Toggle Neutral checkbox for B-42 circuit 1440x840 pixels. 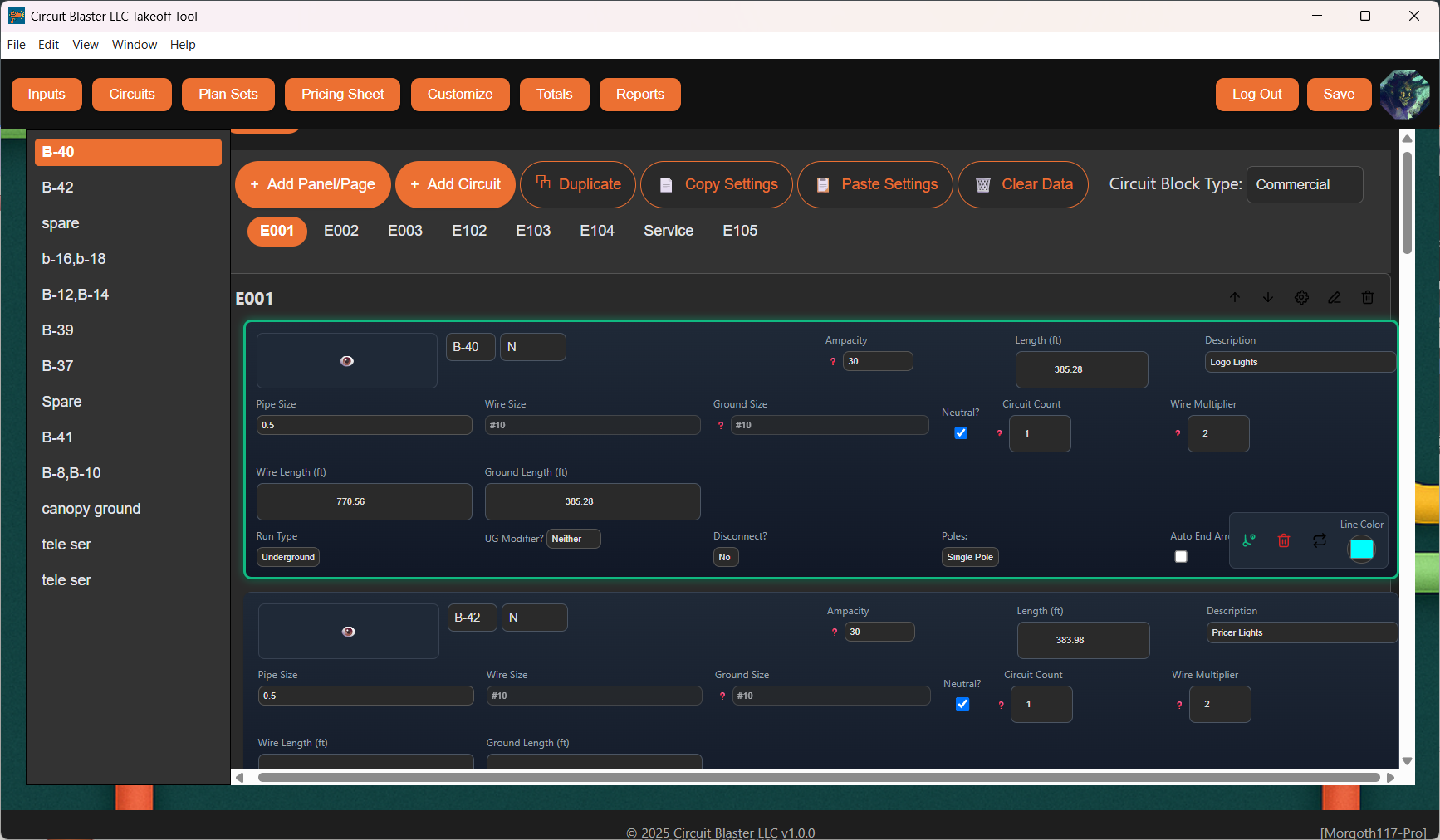point(962,704)
